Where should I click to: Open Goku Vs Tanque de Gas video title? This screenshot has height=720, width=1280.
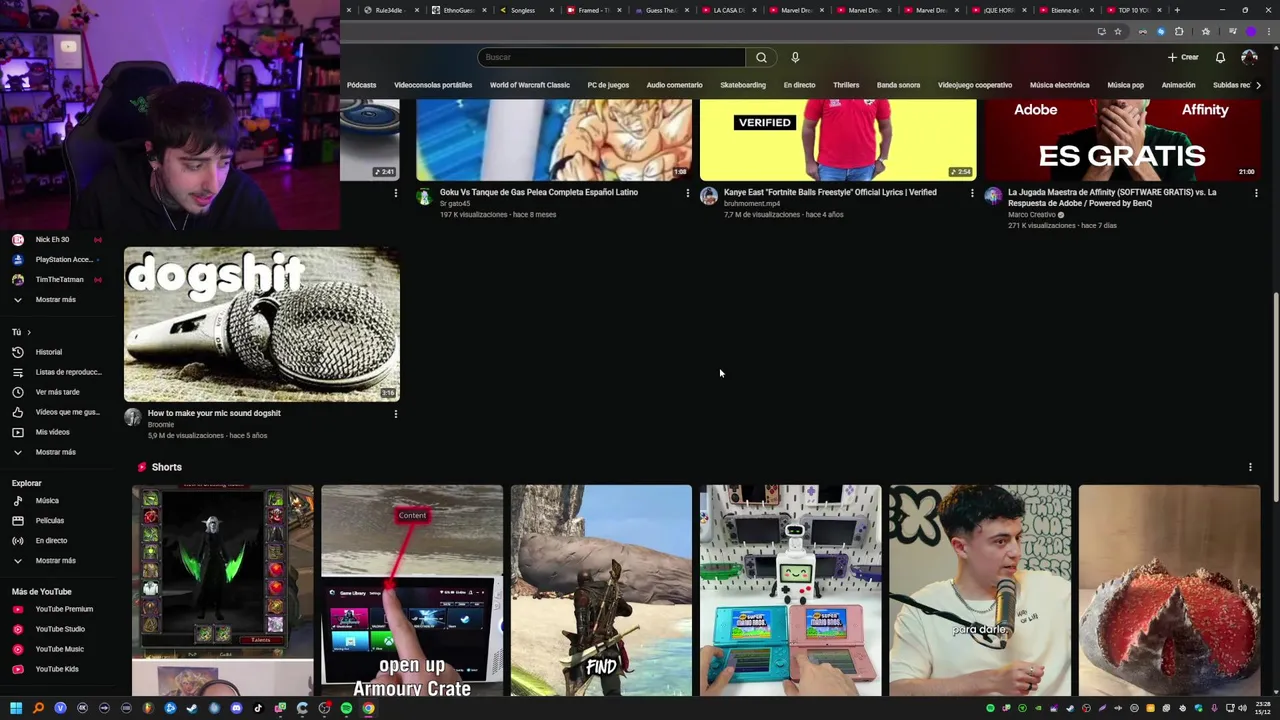[x=538, y=192]
